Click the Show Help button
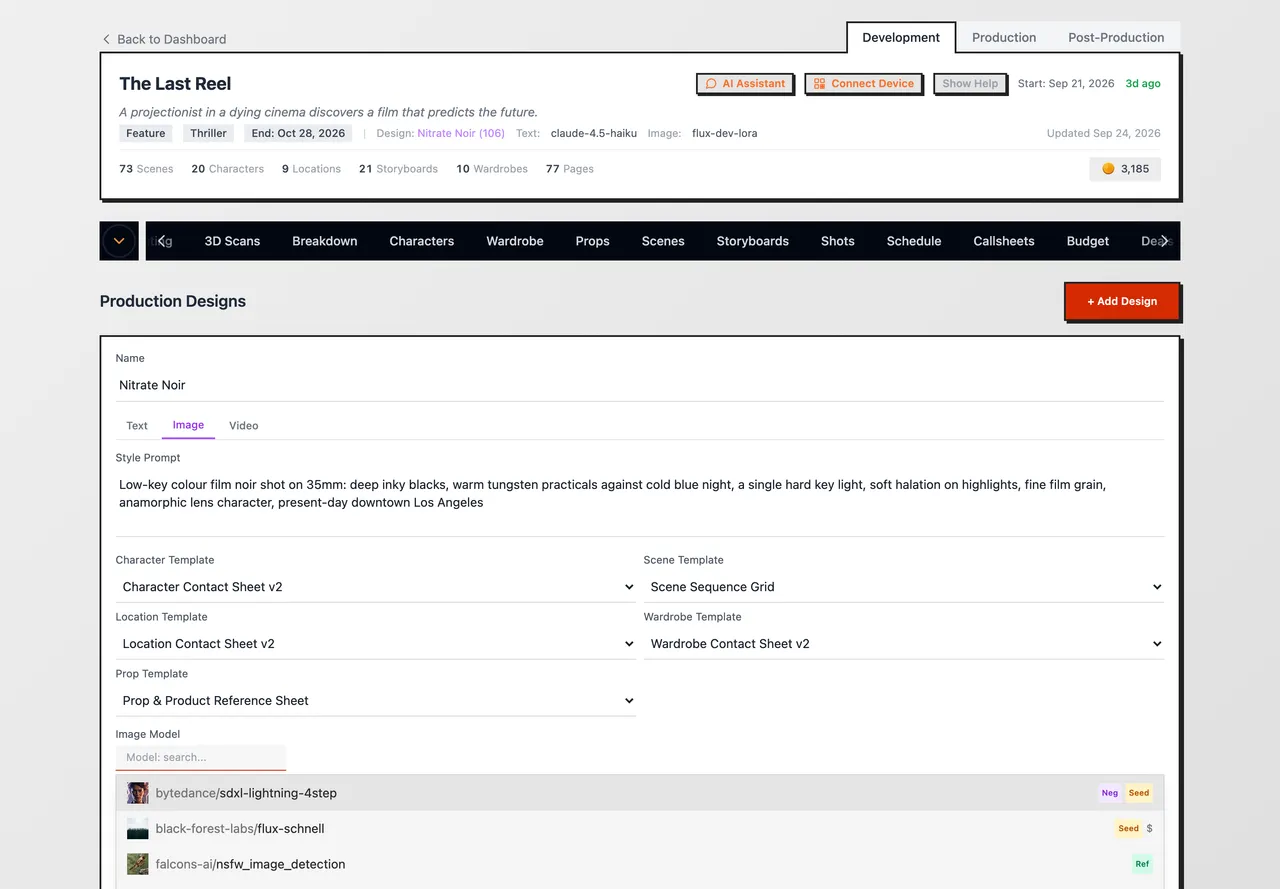 (970, 84)
